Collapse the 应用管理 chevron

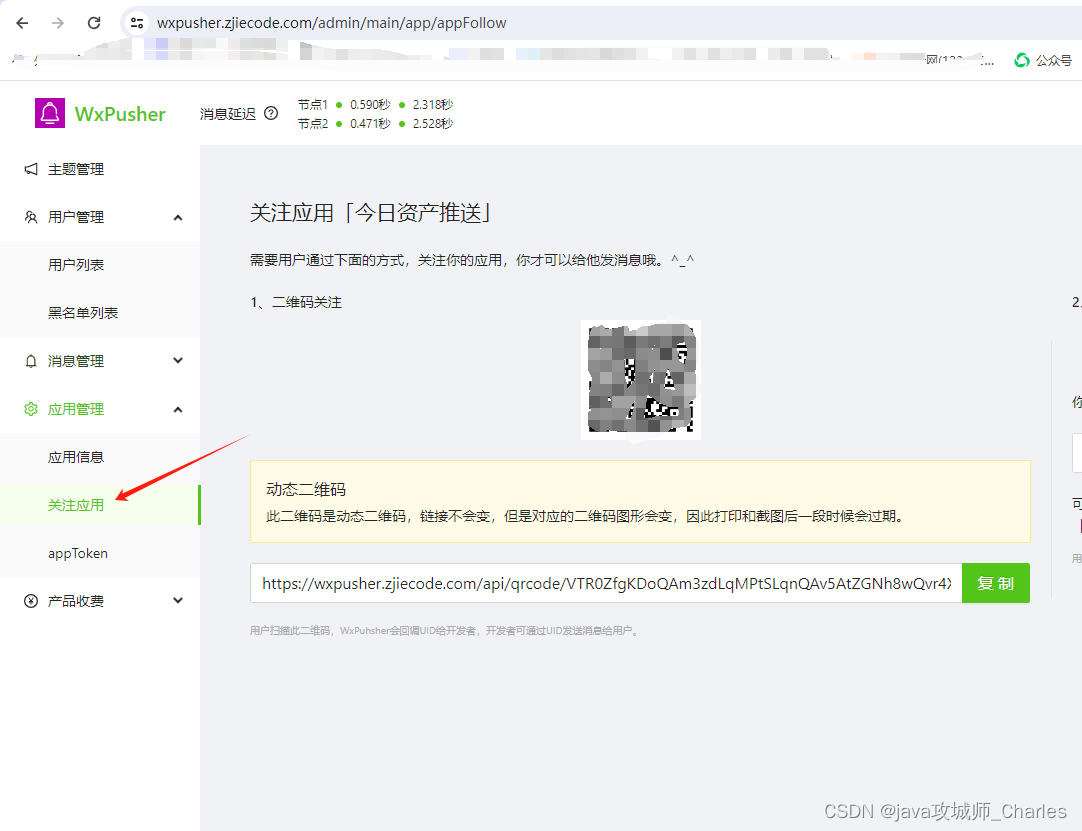(x=178, y=409)
